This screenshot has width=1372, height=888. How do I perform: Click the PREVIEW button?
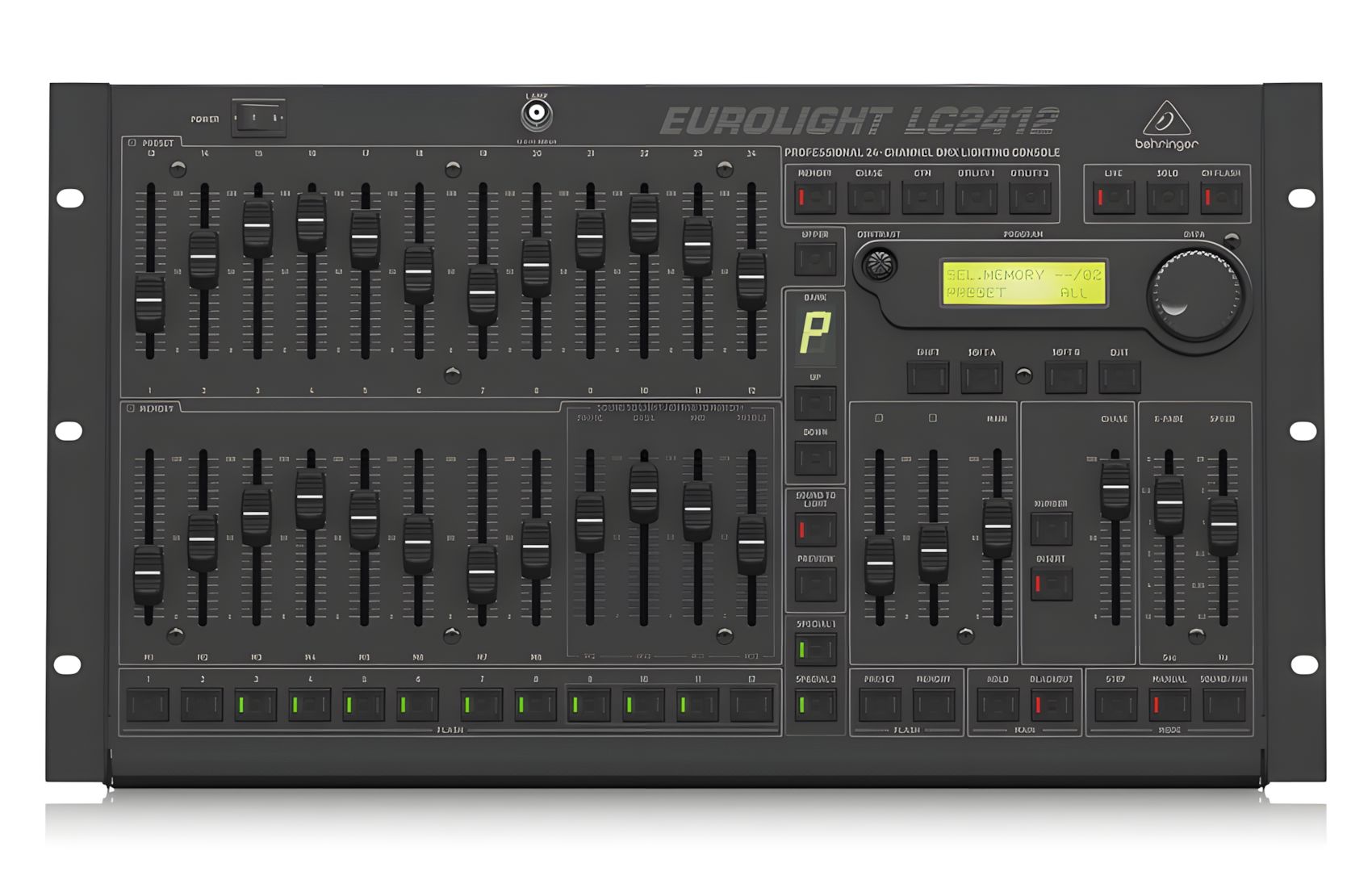[815, 585]
